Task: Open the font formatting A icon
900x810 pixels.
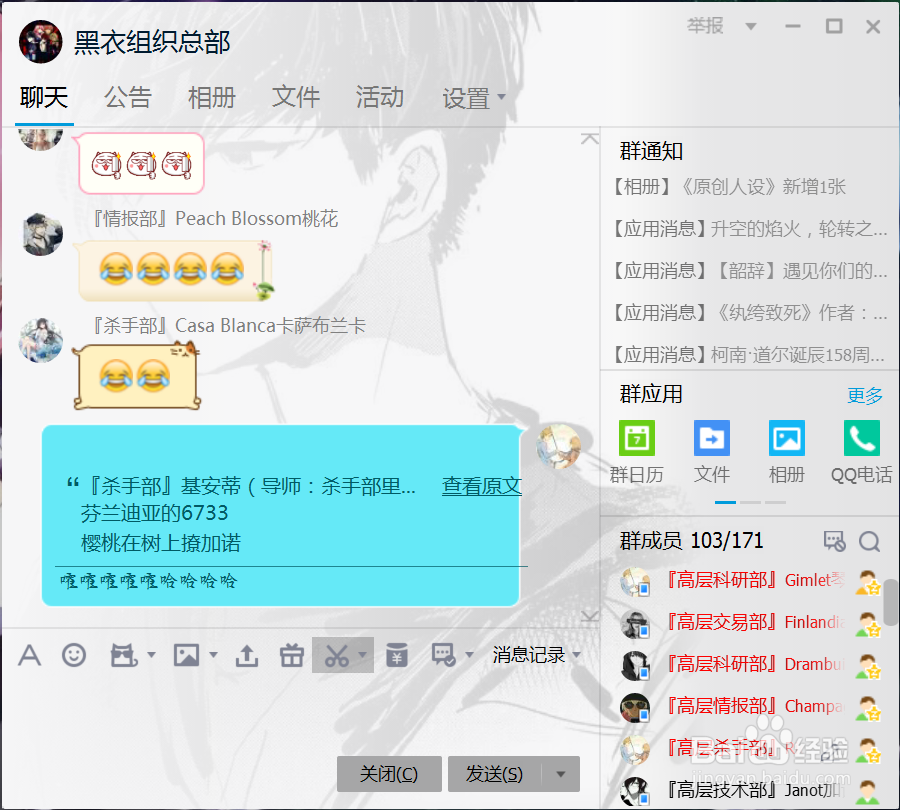Action: point(29,655)
